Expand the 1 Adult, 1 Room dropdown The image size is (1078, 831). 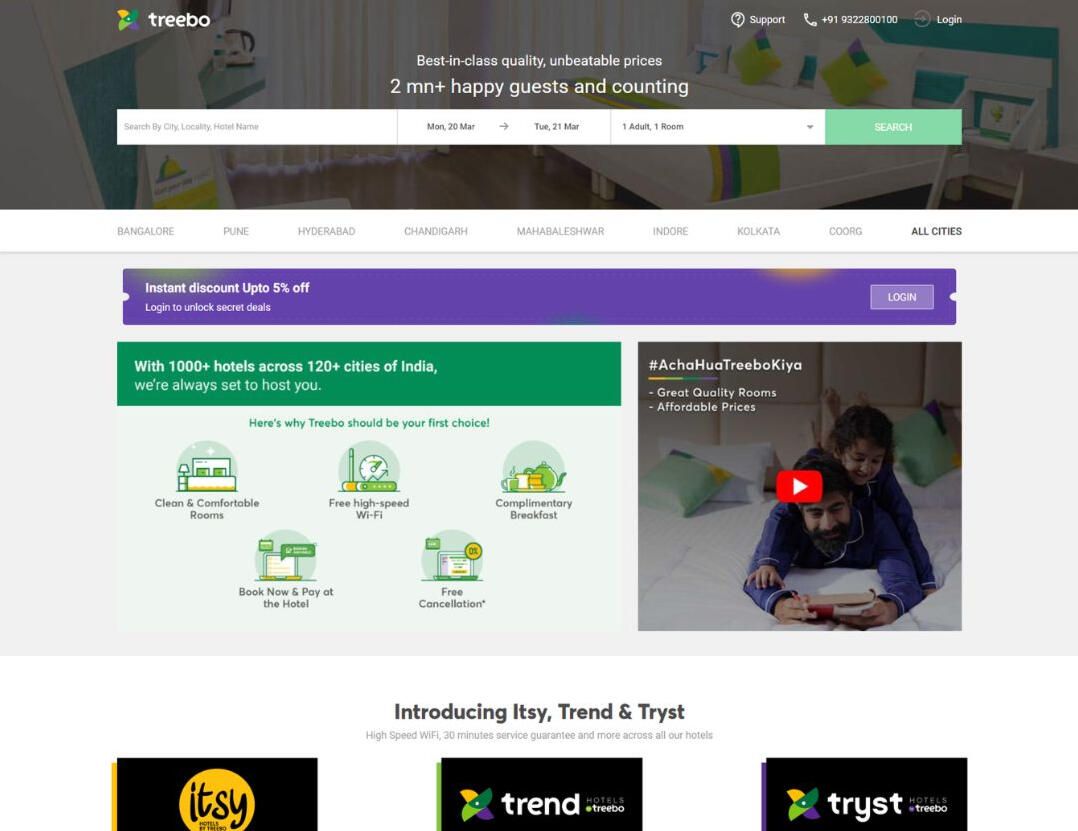pyautogui.click(x=718, y=126)
